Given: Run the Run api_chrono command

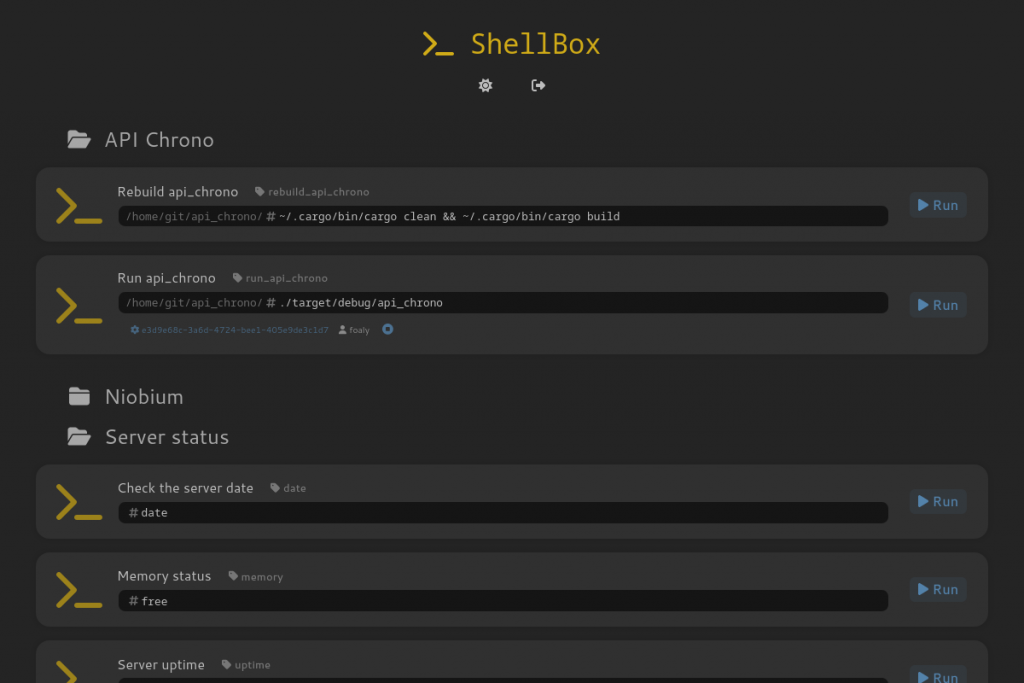Looking at the screenshot, I should 937,305.
